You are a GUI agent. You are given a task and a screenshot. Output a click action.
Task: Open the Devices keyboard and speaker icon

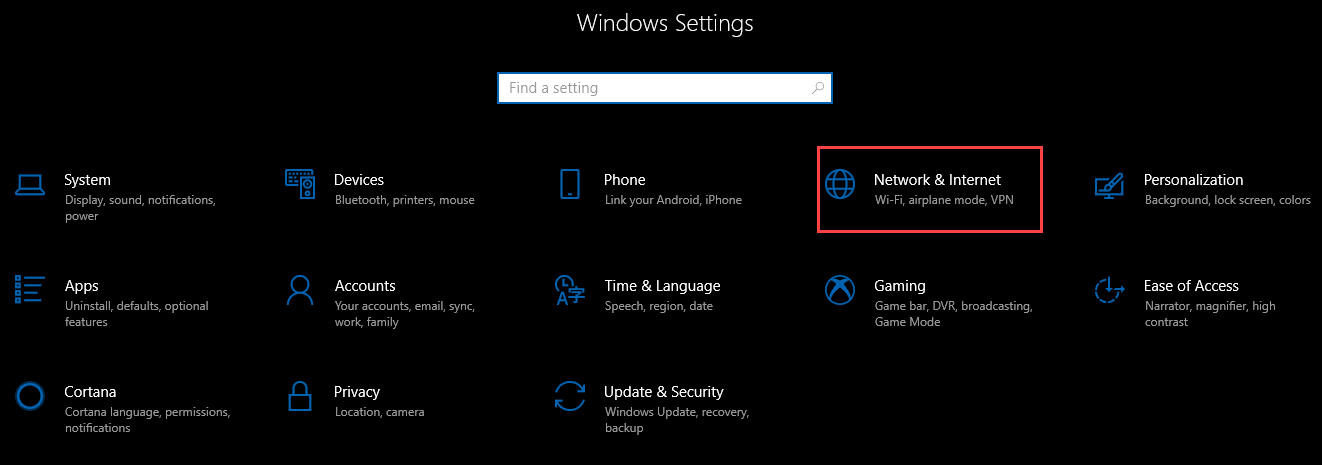(x=300, y=184)
